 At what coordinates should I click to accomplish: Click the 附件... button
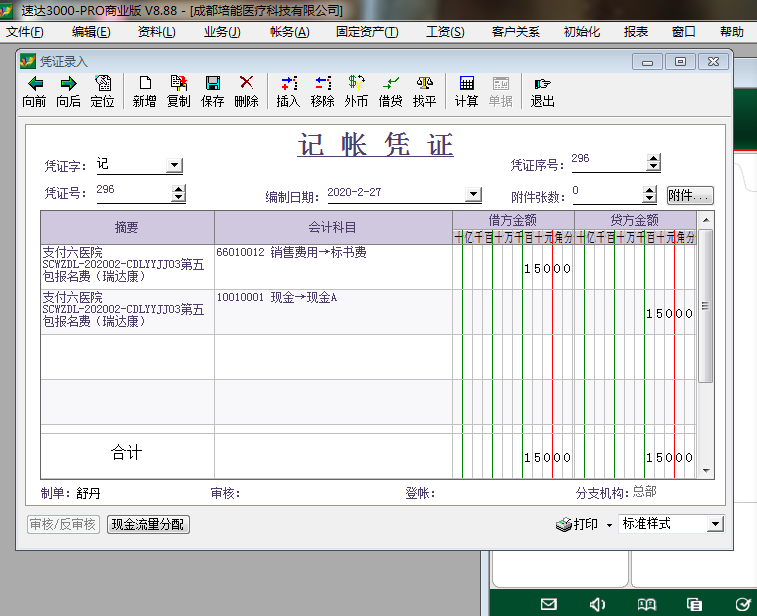tap(690, 196)
